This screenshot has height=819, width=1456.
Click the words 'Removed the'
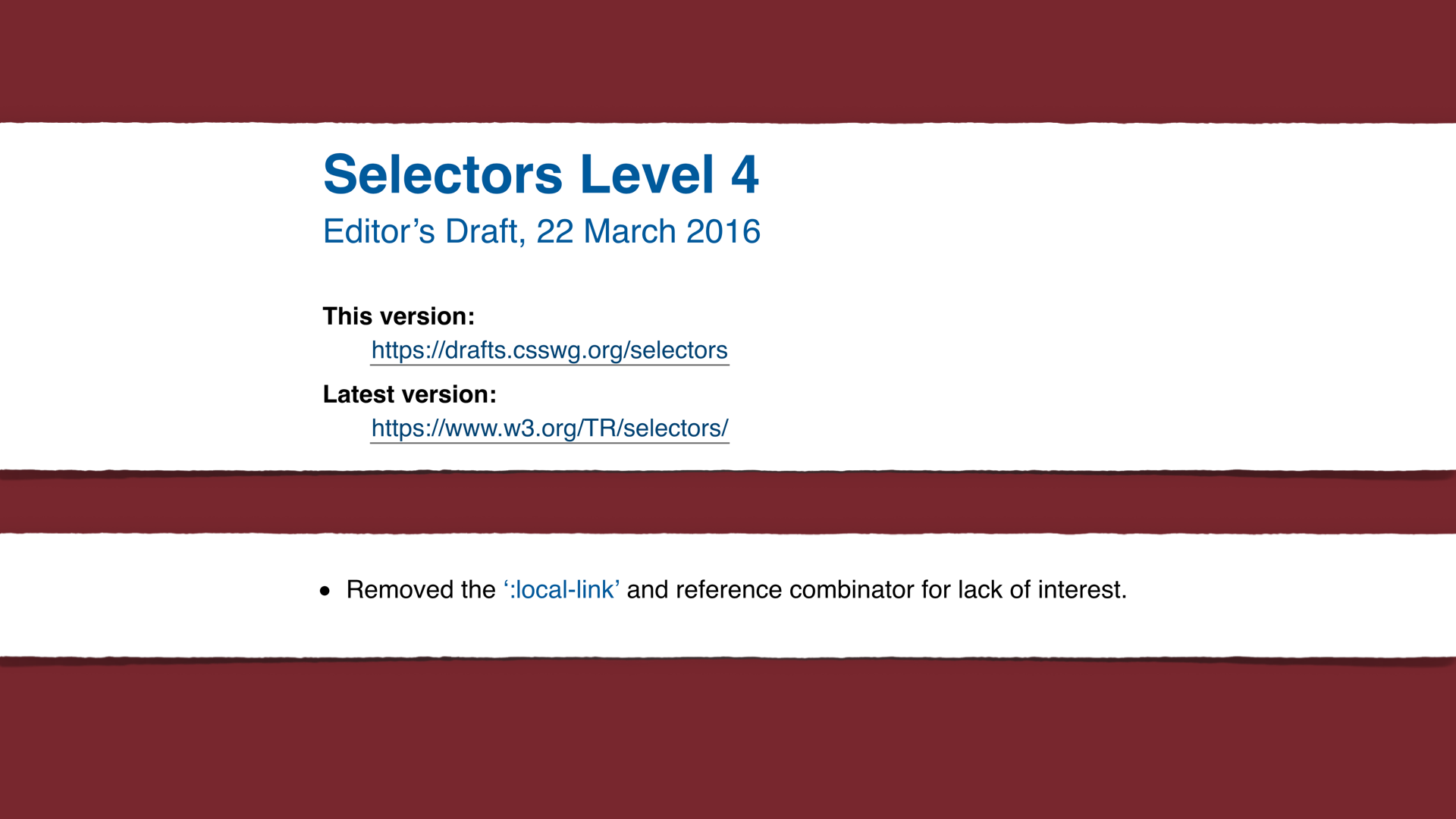coord(421,589)
